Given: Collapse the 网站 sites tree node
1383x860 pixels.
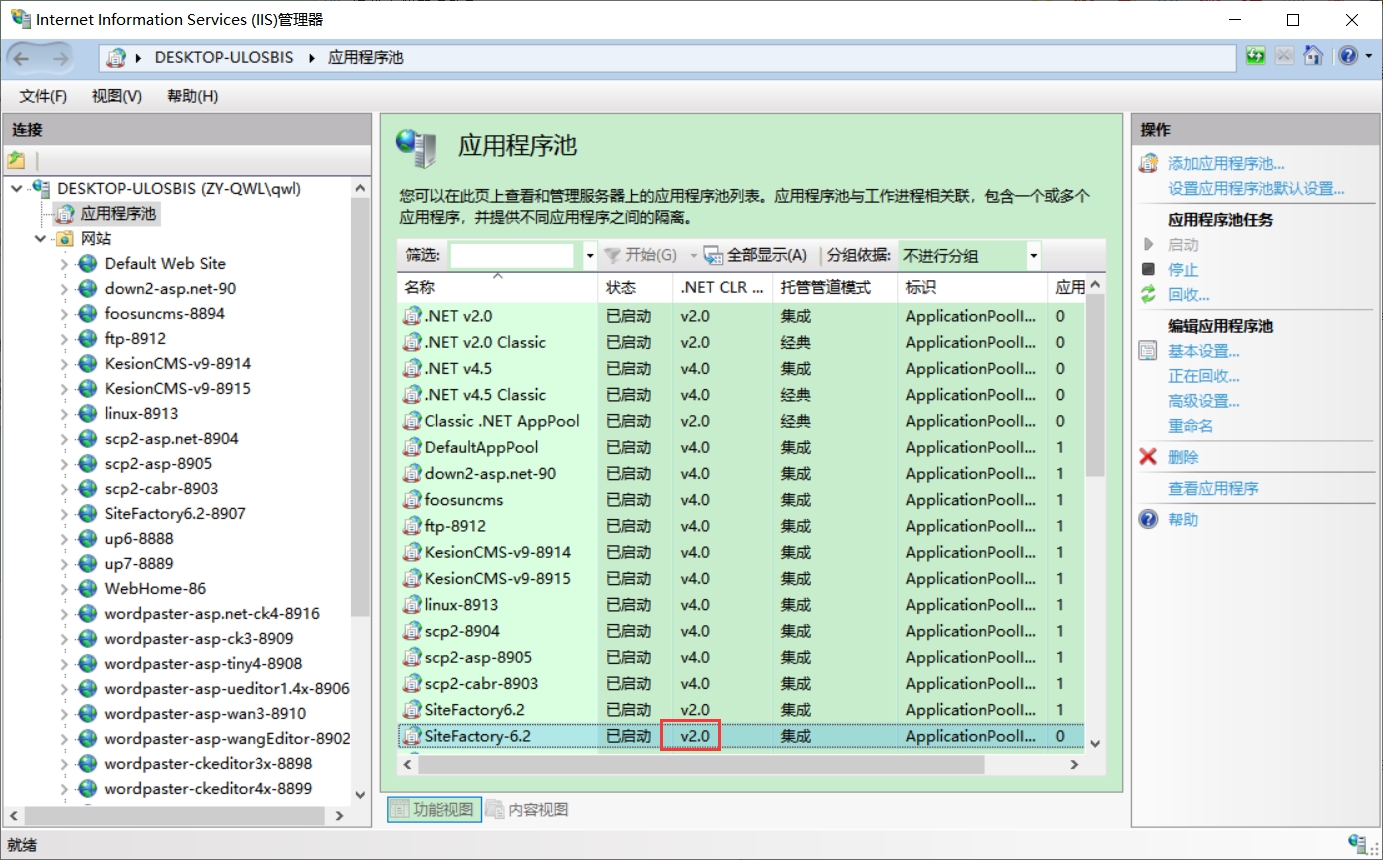Looking at the screenshot, I should 40,239.
